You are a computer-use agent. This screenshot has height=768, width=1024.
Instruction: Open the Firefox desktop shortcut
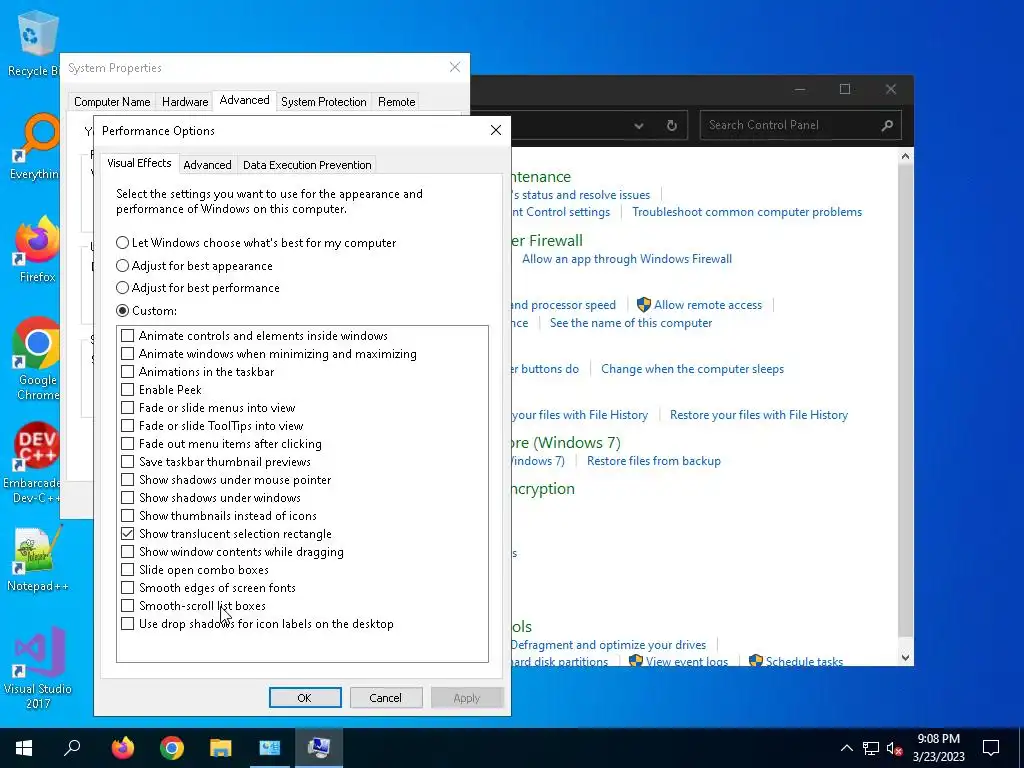tap(37, 249)
